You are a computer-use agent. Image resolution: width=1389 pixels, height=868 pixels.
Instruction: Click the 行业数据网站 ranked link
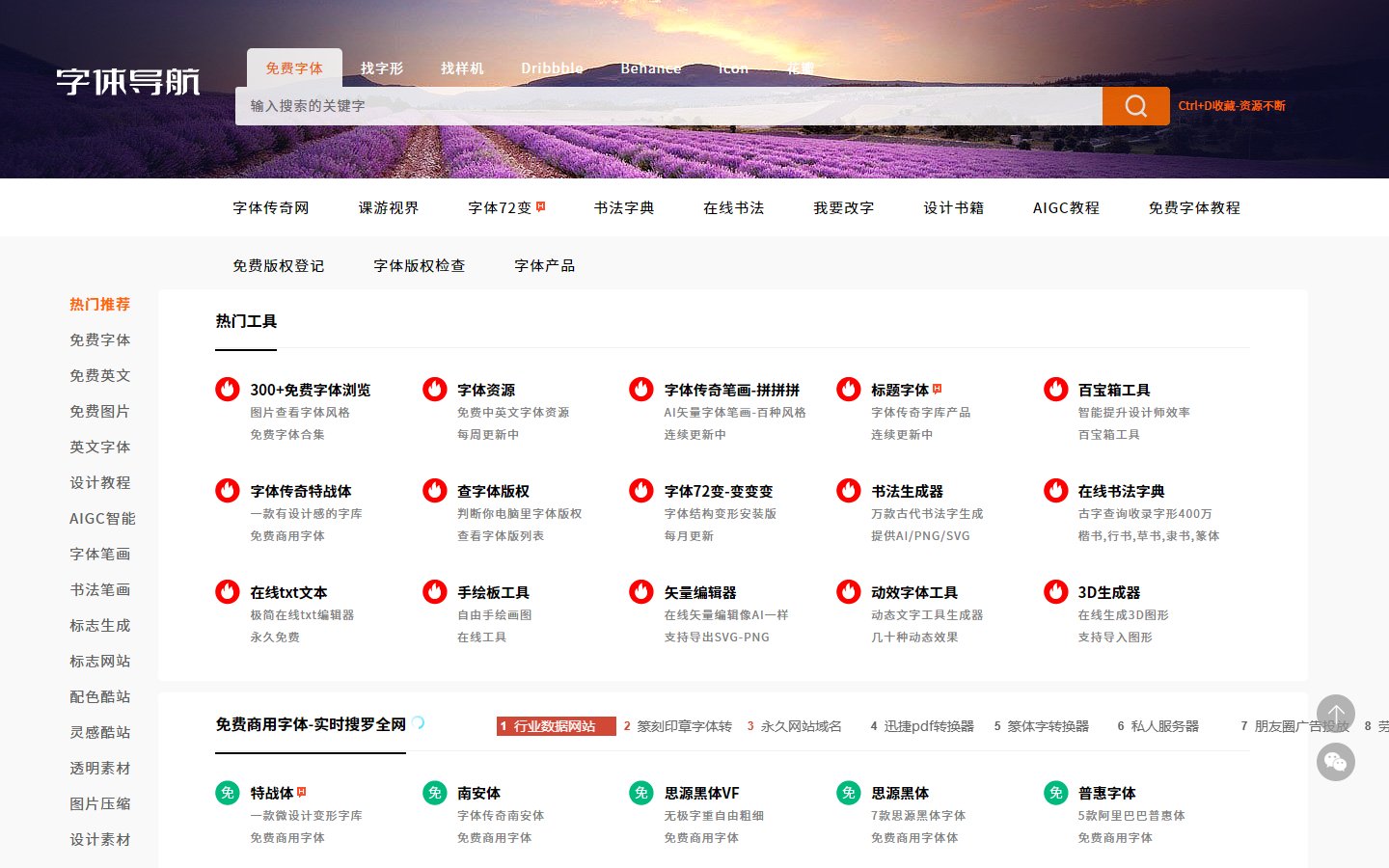[557, 726]
